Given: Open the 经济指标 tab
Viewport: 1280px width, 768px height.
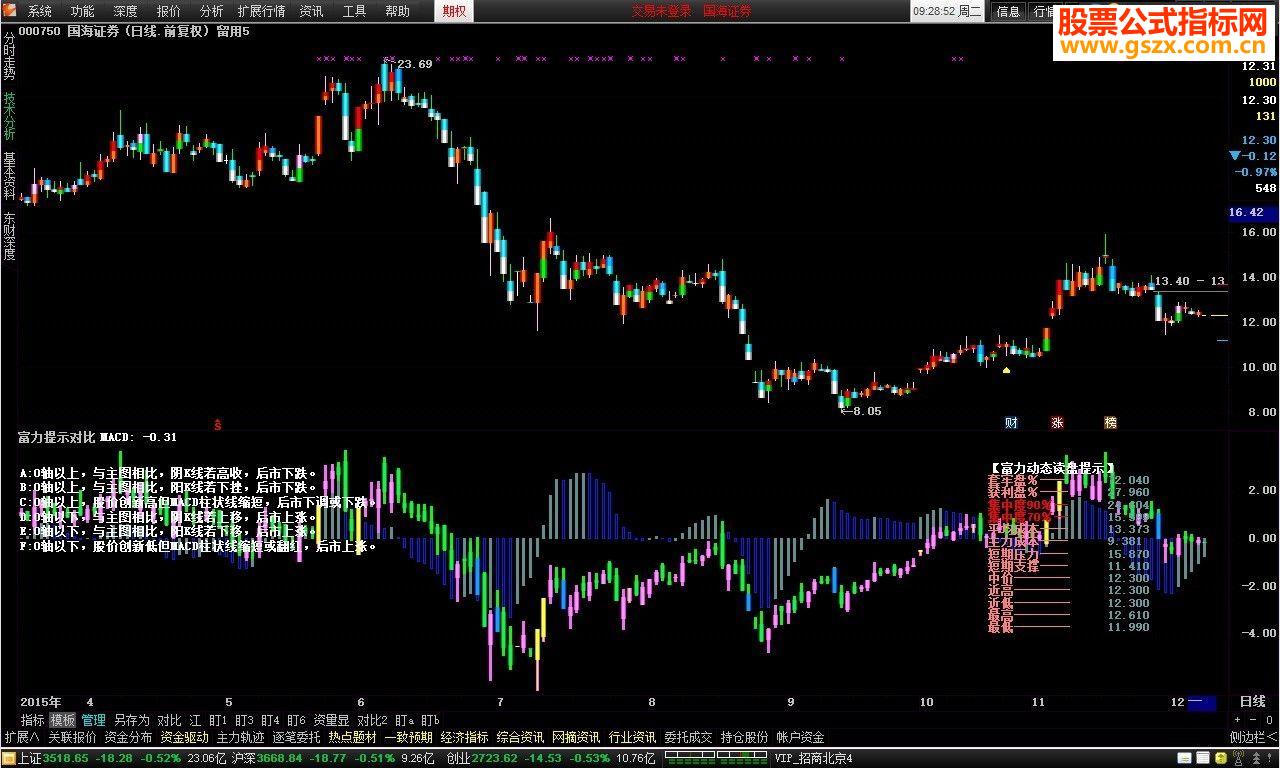Looking at the screenshot, I should (x=465, y=738).
